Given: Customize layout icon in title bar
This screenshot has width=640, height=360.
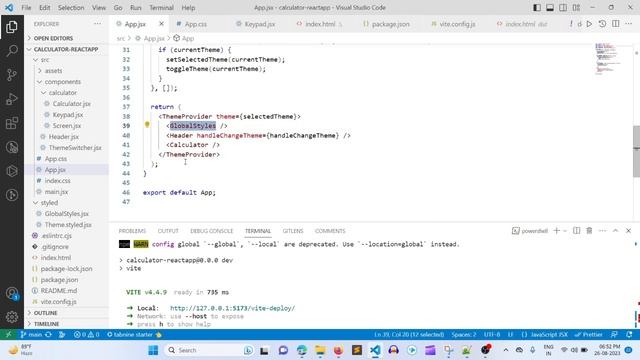Looking at the screenshot, I should coord(576,7).
